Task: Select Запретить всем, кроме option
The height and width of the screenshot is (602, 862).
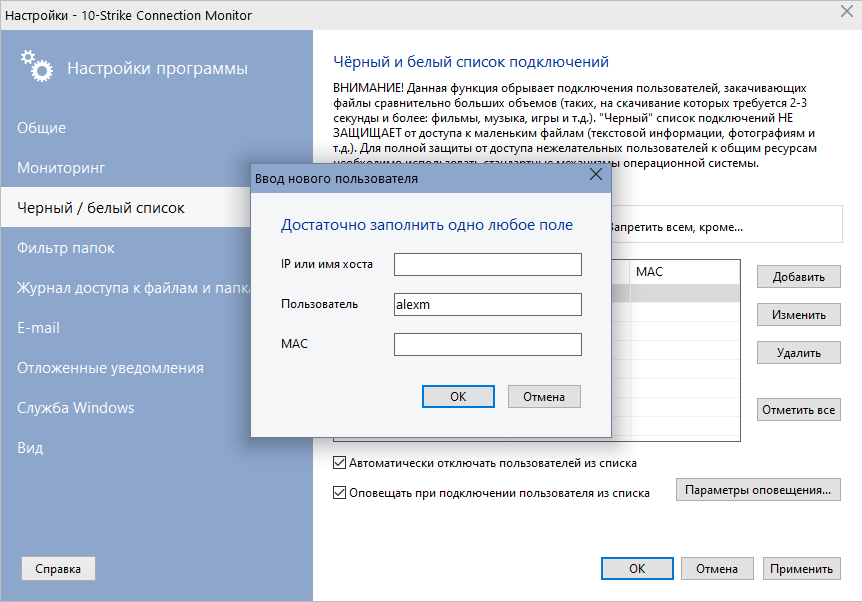Action: pyautogui.click(x=676, y=227)
